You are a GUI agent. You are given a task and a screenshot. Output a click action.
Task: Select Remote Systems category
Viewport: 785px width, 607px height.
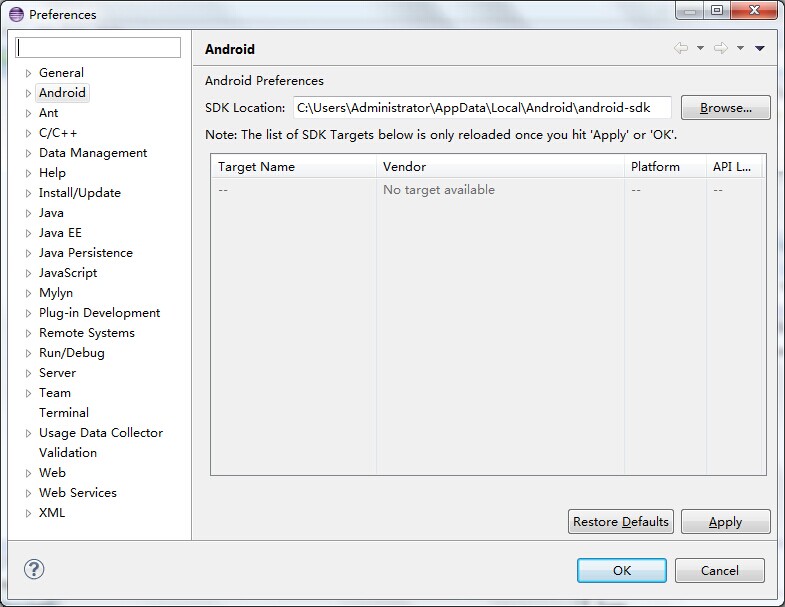pos(87,333)
